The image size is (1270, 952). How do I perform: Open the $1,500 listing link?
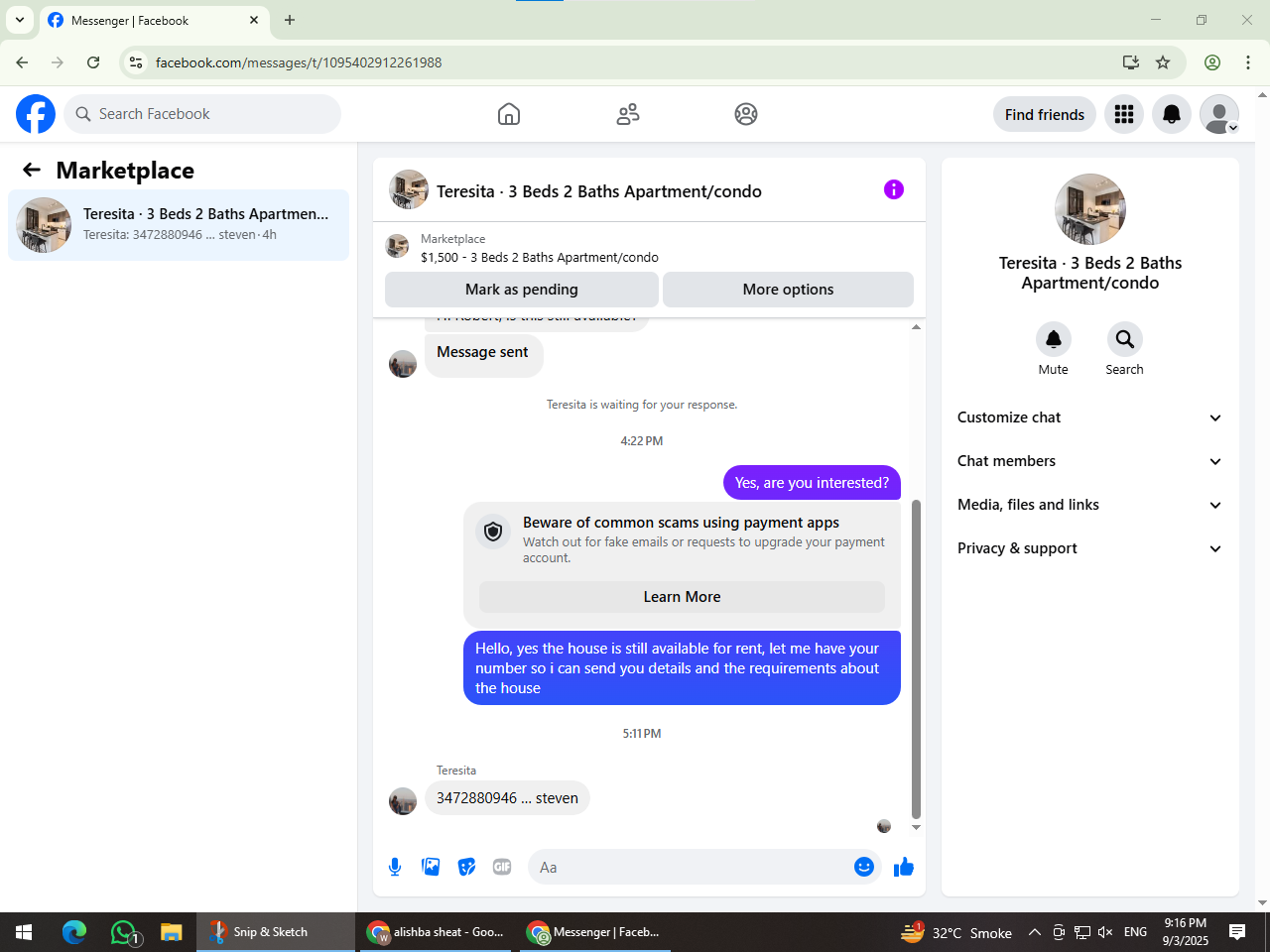pos(540,257)
